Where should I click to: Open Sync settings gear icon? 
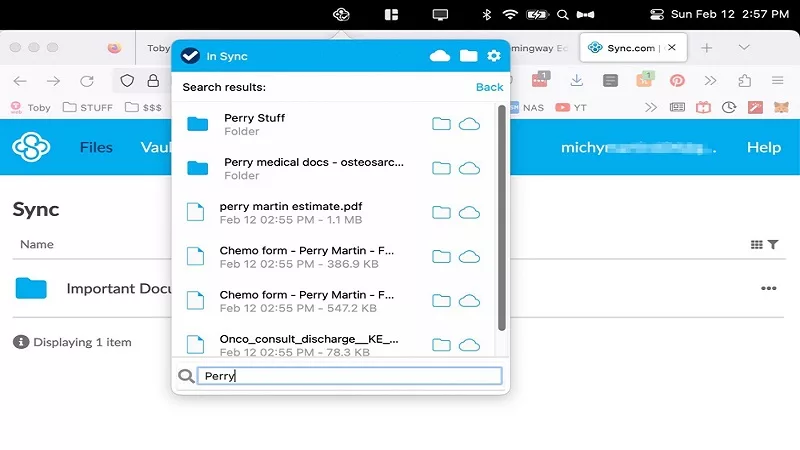[494, 56]
